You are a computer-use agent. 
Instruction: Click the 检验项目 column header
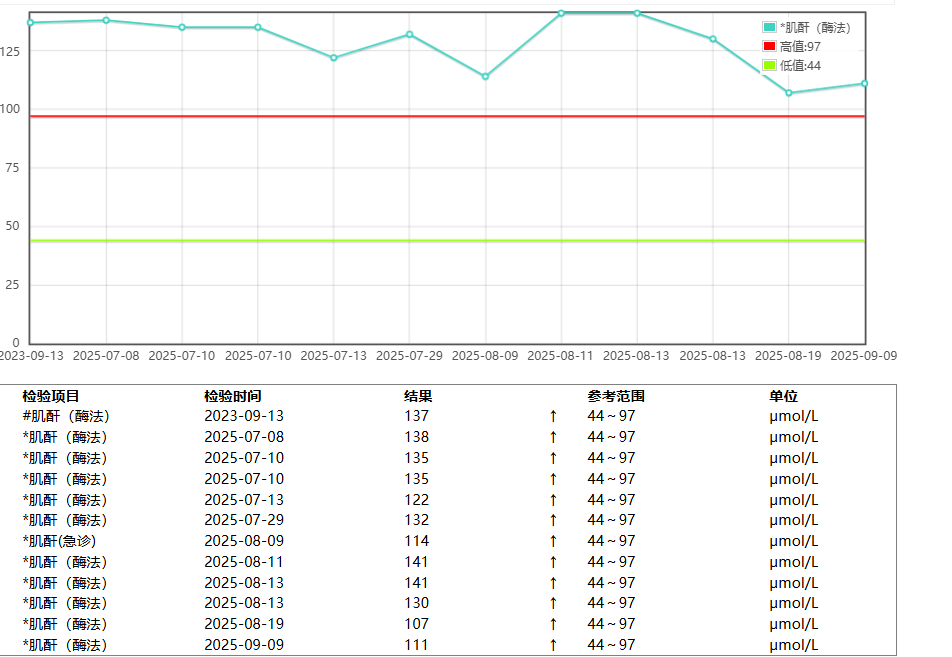tap(51, 396)
